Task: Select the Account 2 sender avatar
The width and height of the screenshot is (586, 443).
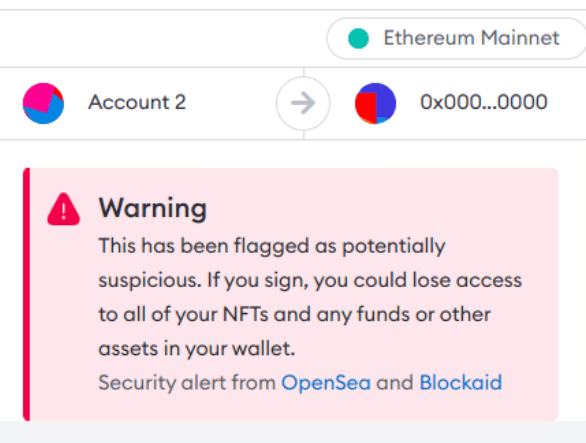Action: point(43,103)
